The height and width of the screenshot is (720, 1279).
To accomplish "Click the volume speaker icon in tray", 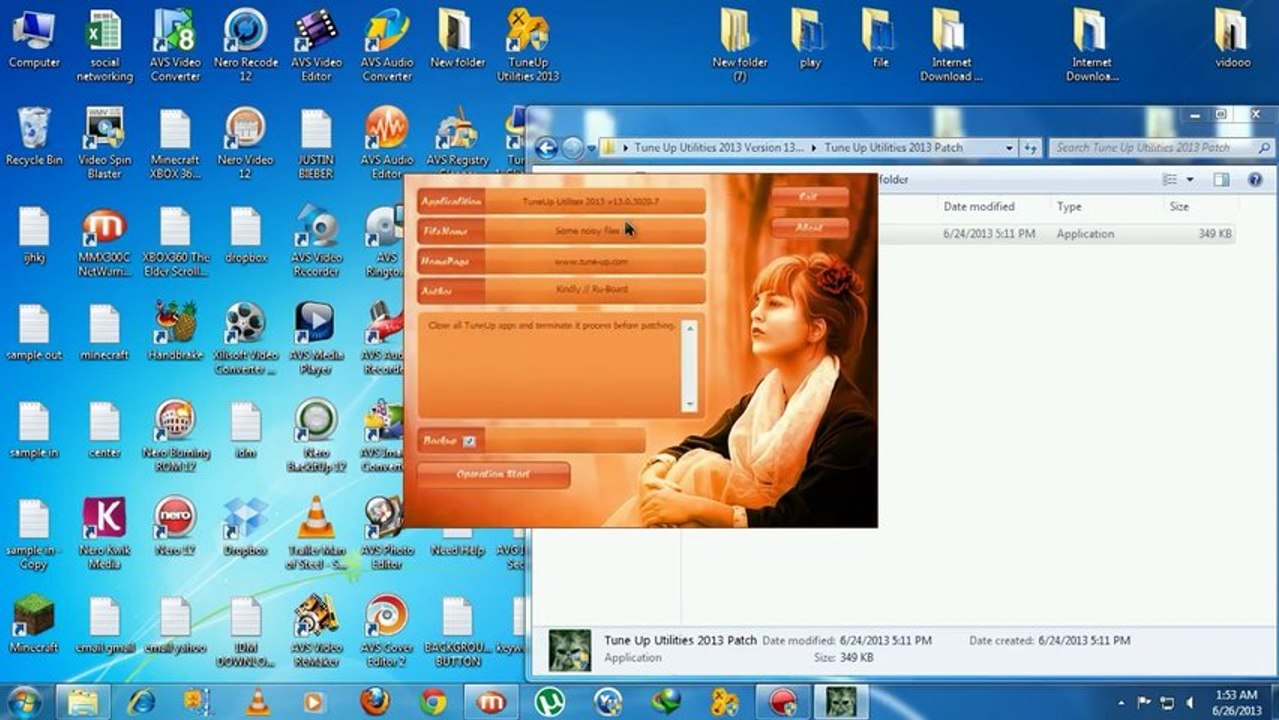I will (x=1189, y=702).
